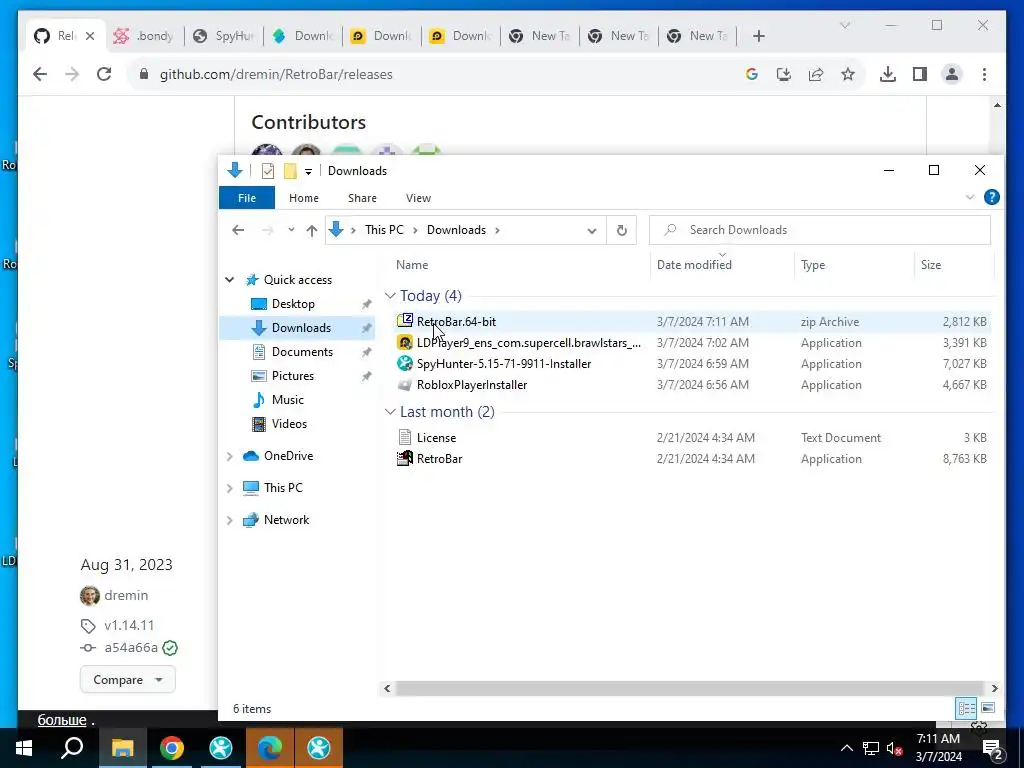Open Explorer recent locations dropdown
The height and width of the screenshot is (768, 1024).
tap(291, 230)
